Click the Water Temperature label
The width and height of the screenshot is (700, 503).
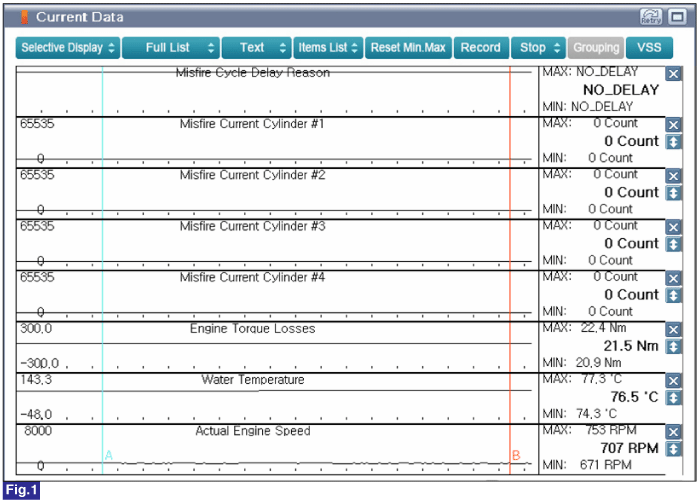253,380
